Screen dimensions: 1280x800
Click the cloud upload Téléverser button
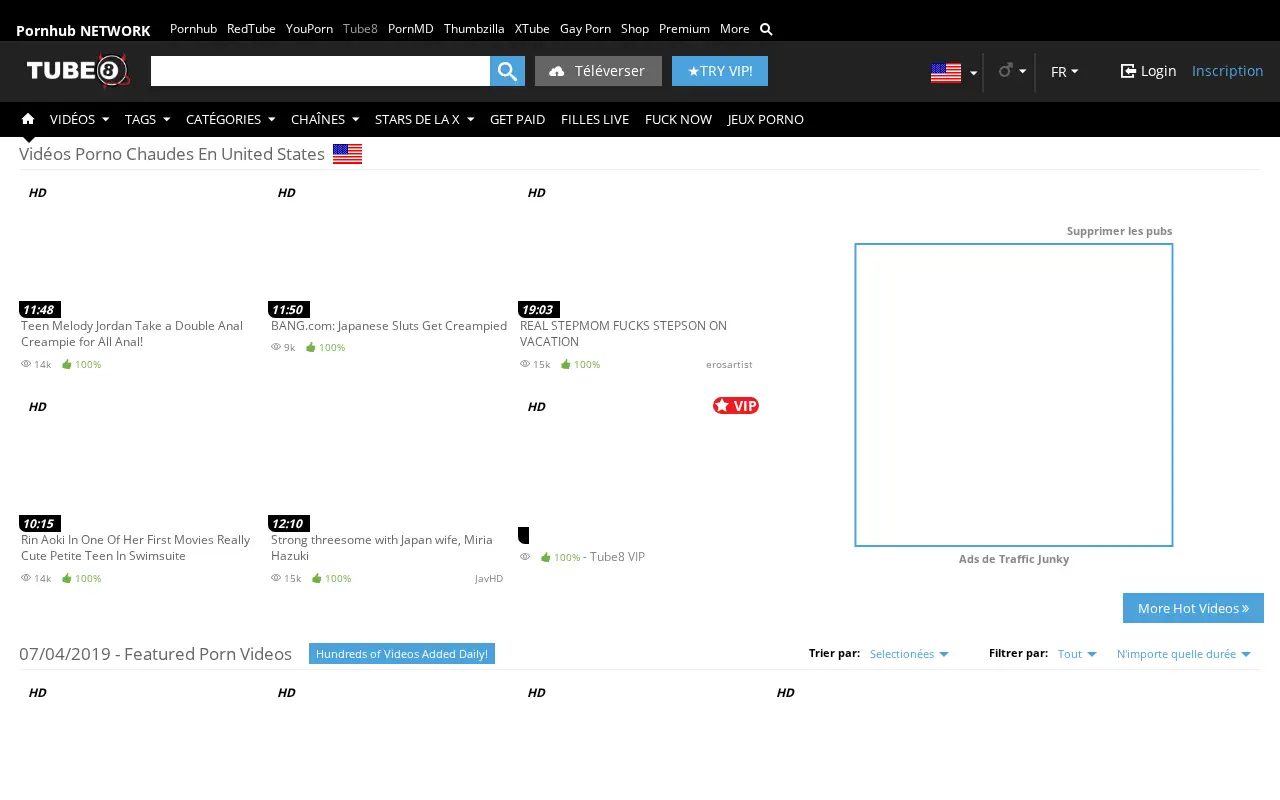click(x=598, y=71)
